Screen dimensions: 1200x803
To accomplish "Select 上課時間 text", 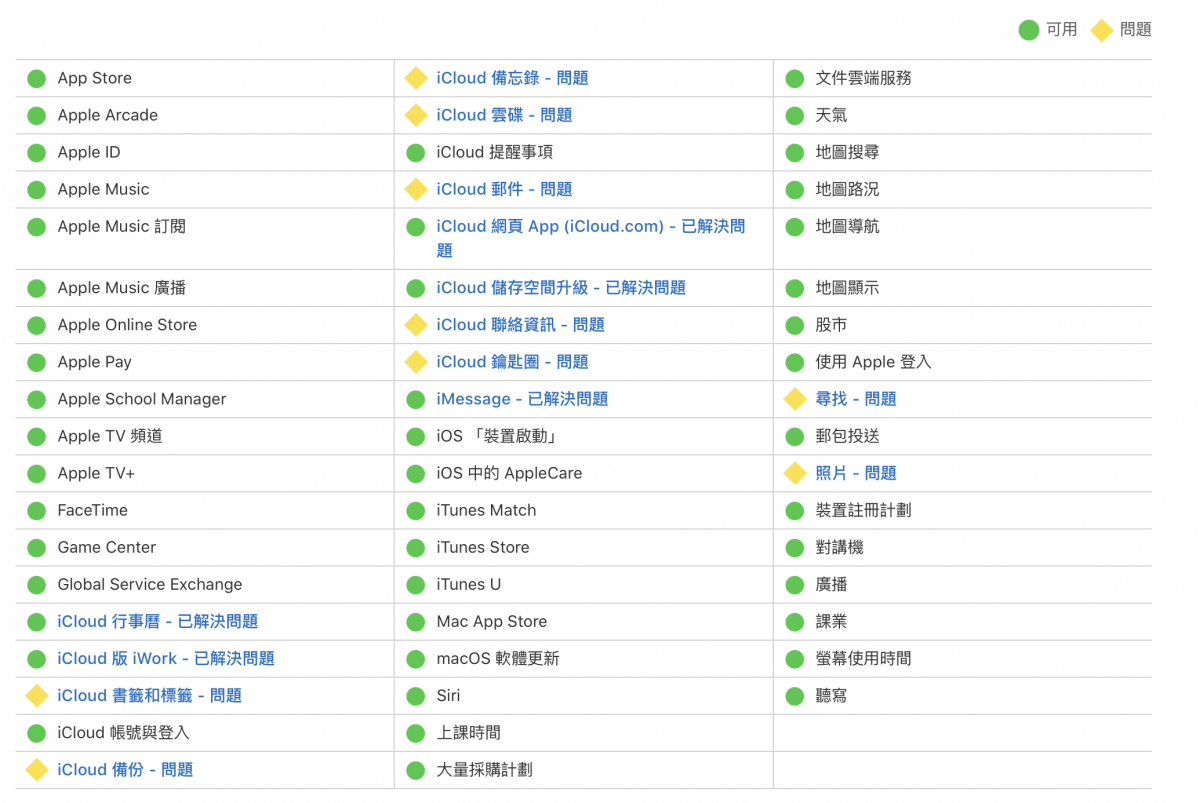I will coord(468,732).
